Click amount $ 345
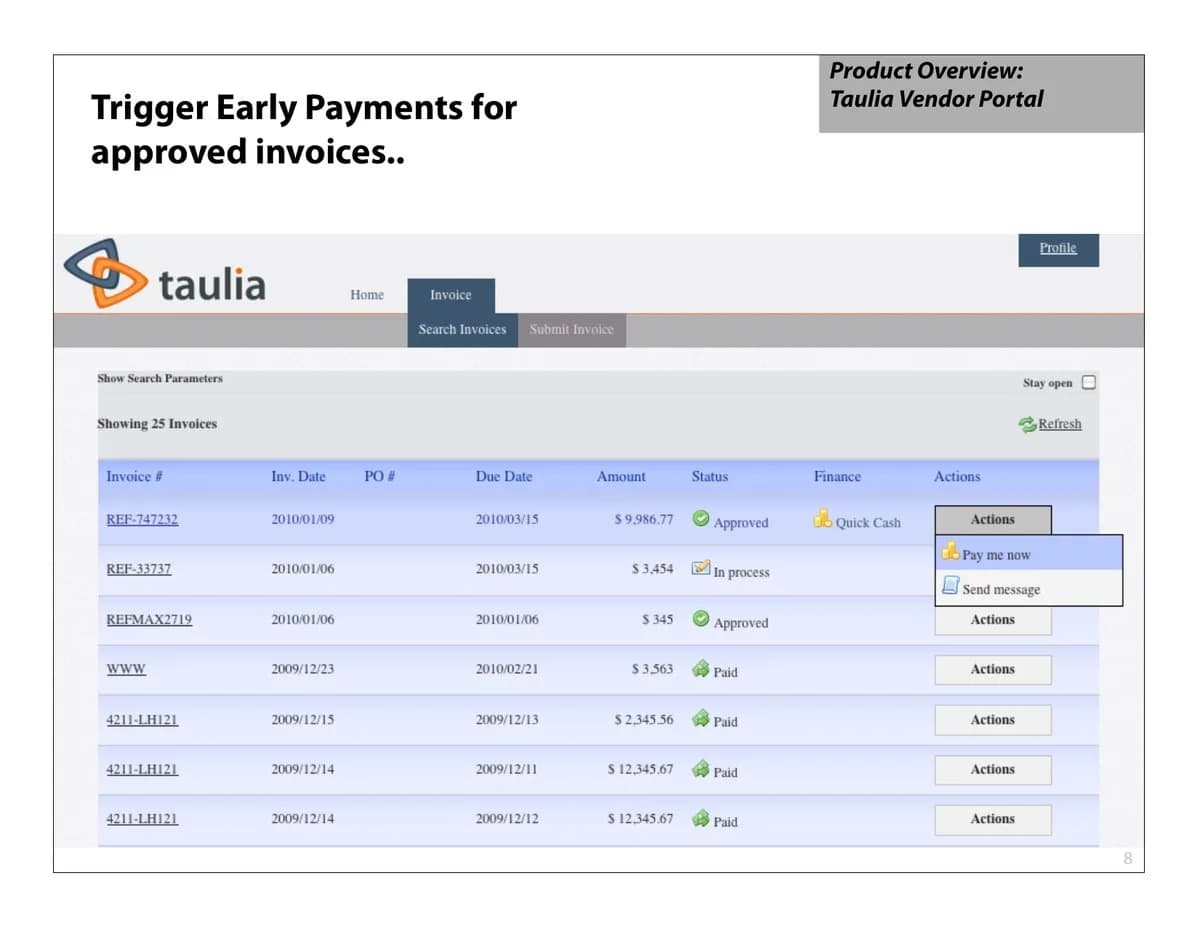Screen dimensions: 1200x926 point(657,620)
